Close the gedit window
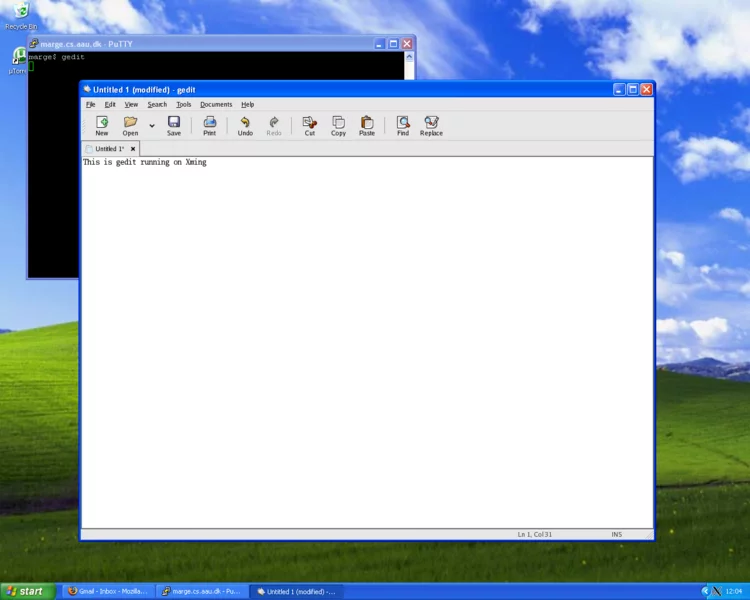Screen dimensions: 750x600 646,89
